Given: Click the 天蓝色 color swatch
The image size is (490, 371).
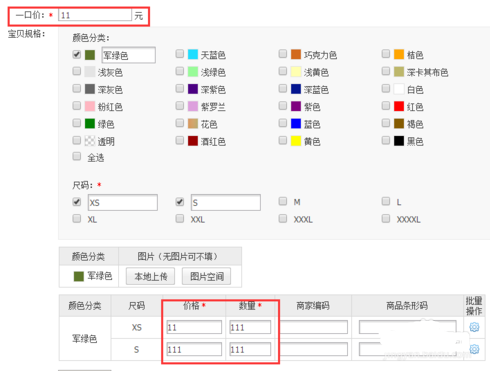Looking at the screenshot, I should pos(193,54).
